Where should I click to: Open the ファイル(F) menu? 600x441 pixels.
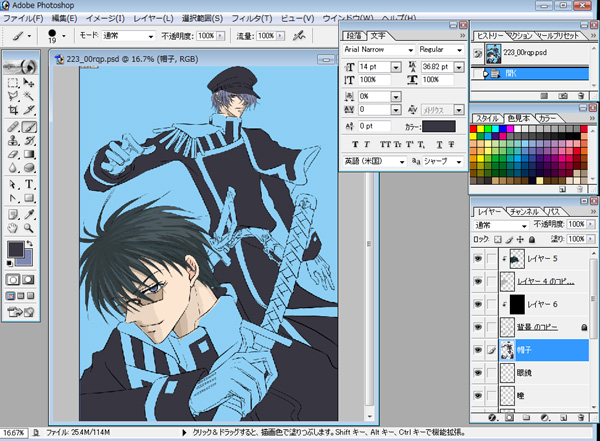(x=23, y=18)
